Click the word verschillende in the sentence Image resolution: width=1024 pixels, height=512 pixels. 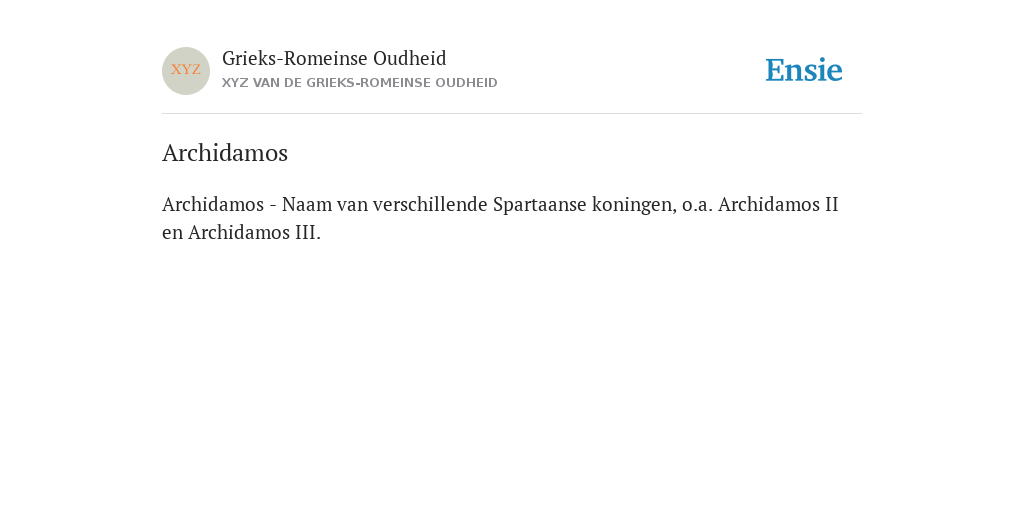[x=430, y=204]
